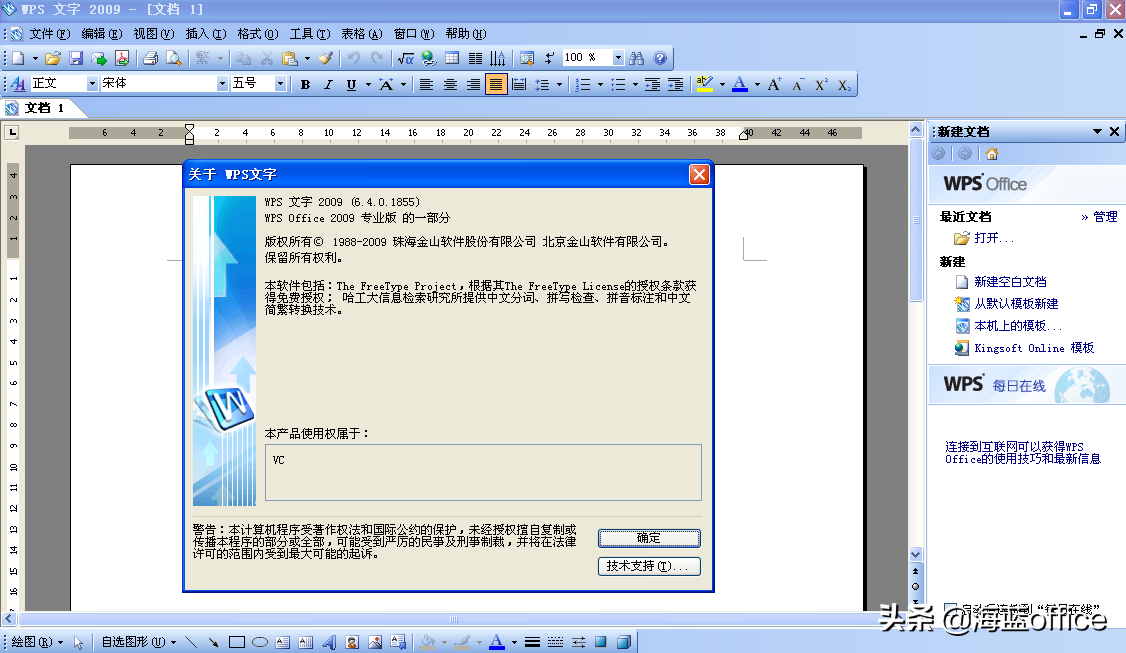Insert hyperlink globe icon

coord(429,58)
